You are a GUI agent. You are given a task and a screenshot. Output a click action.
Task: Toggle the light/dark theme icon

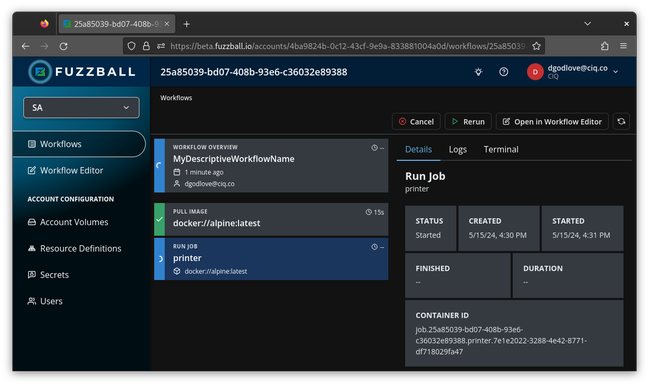click(x=478, y=72)
